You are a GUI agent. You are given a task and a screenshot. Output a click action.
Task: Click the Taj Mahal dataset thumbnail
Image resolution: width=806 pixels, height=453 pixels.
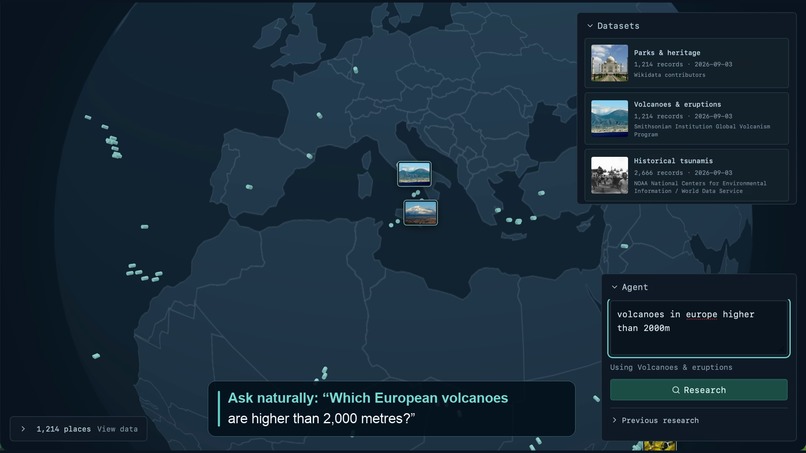609,63
